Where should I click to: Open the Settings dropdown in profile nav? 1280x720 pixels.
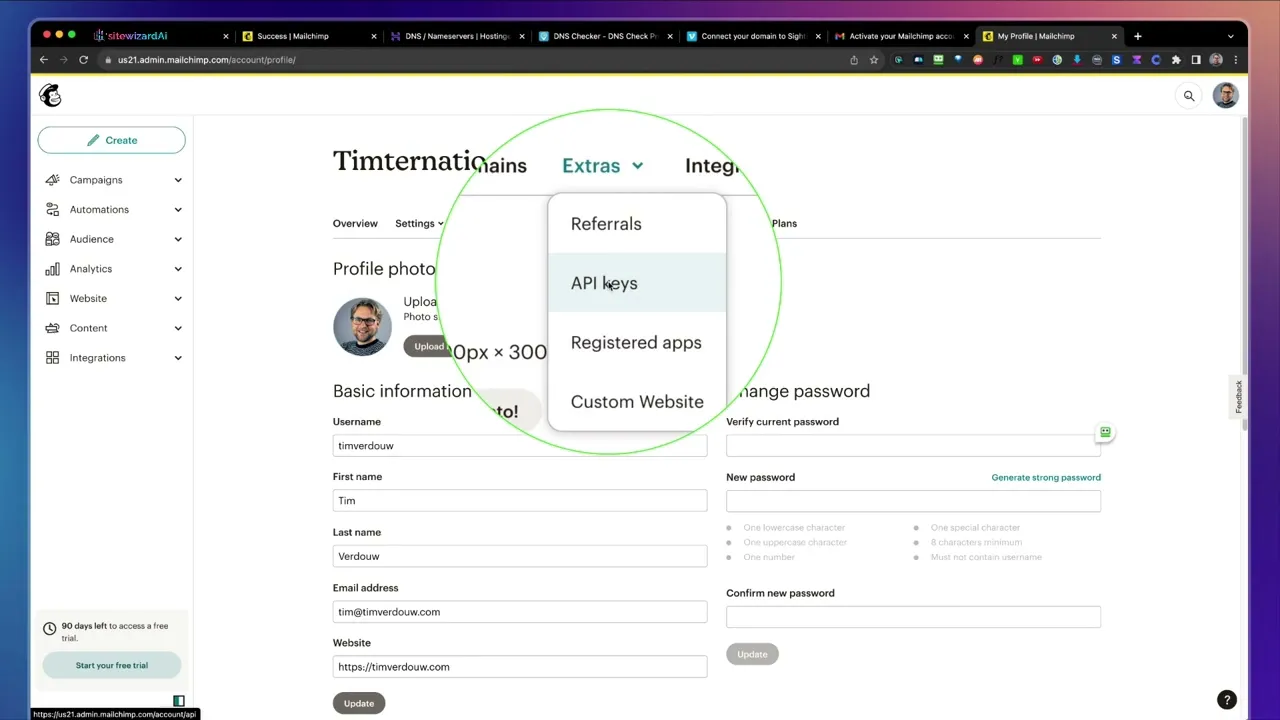[419, 223]
